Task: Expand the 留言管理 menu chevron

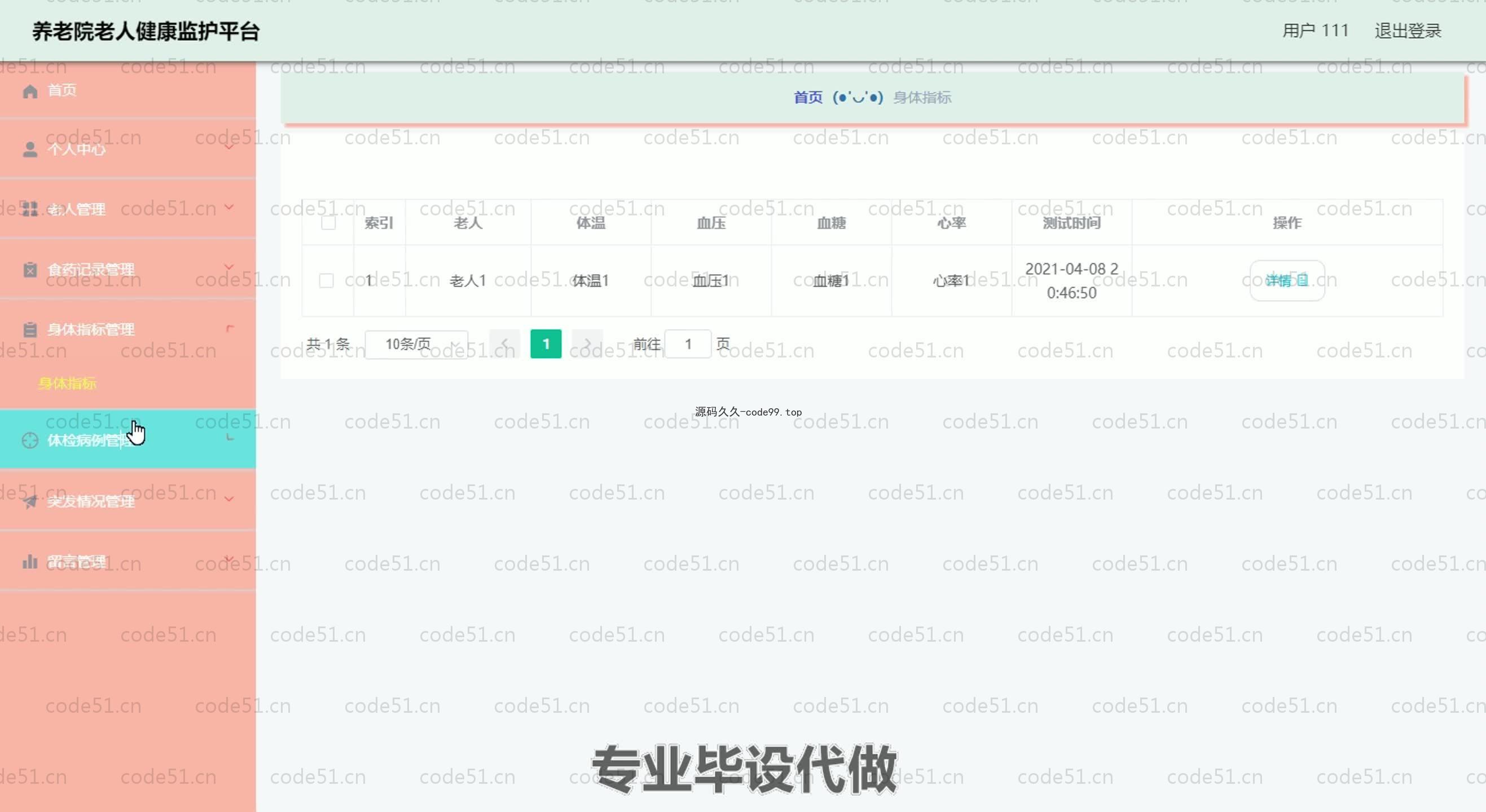Action: (229, 559)
